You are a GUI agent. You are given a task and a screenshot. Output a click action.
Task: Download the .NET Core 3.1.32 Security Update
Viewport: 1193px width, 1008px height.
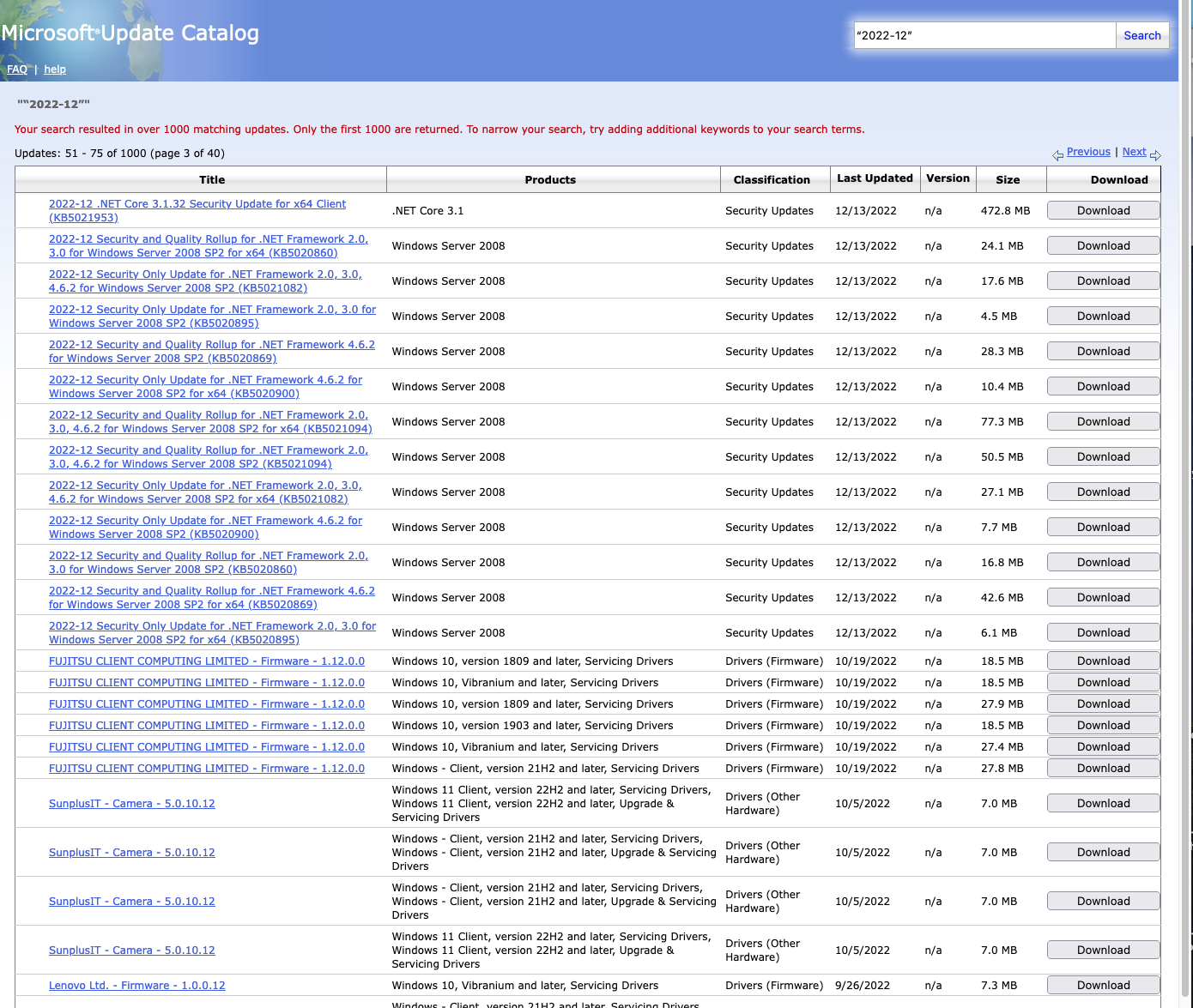pyautogui.click(x=1103, y=211)
